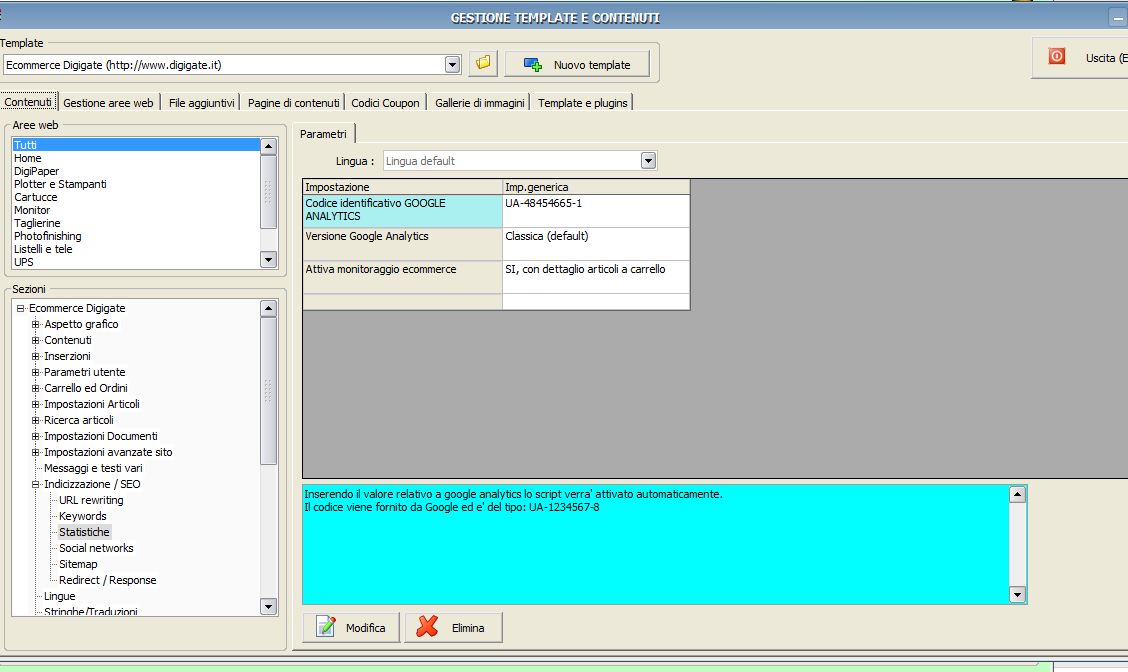This screenshot has width=1128, height=672.
Task: Select Listelli e tele web area
Action: point(136,249)
